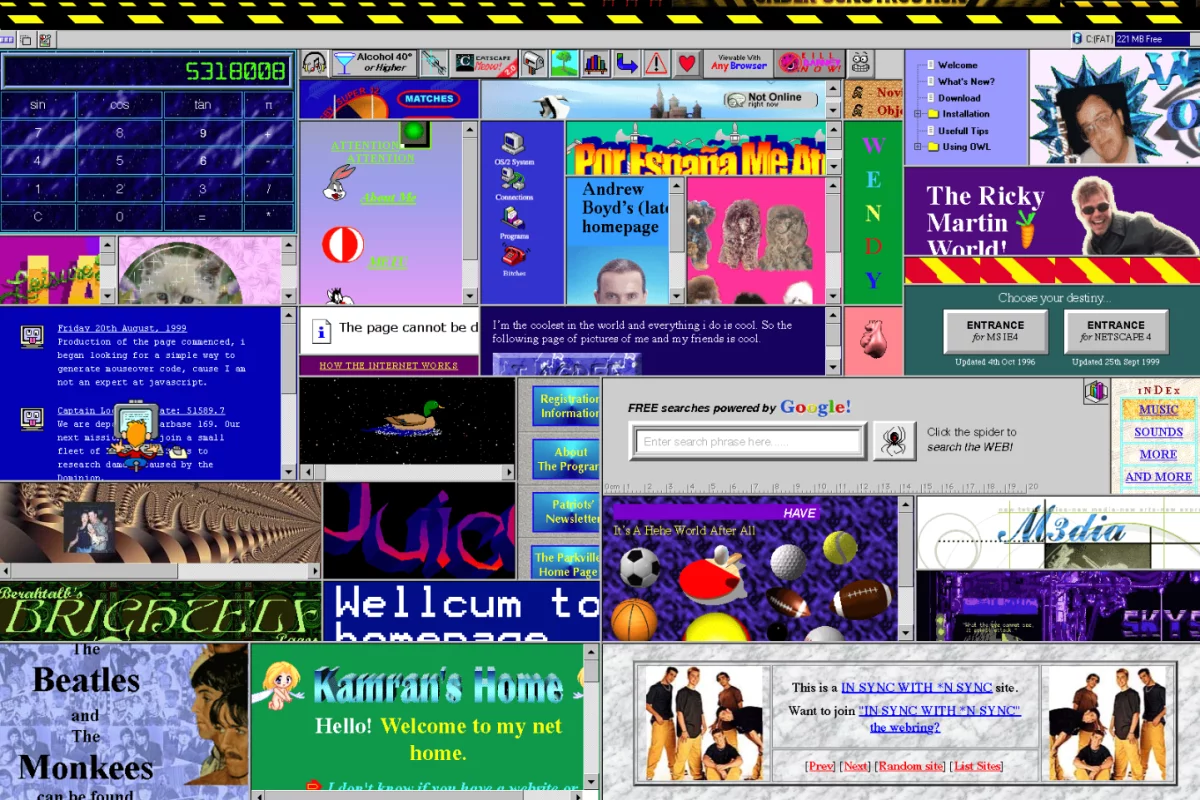Image resolution: width=1200 pixels, height=800 pixels.
Task: Select MUSIC in the iNDEx sidebar
Action: [1157, 410]
